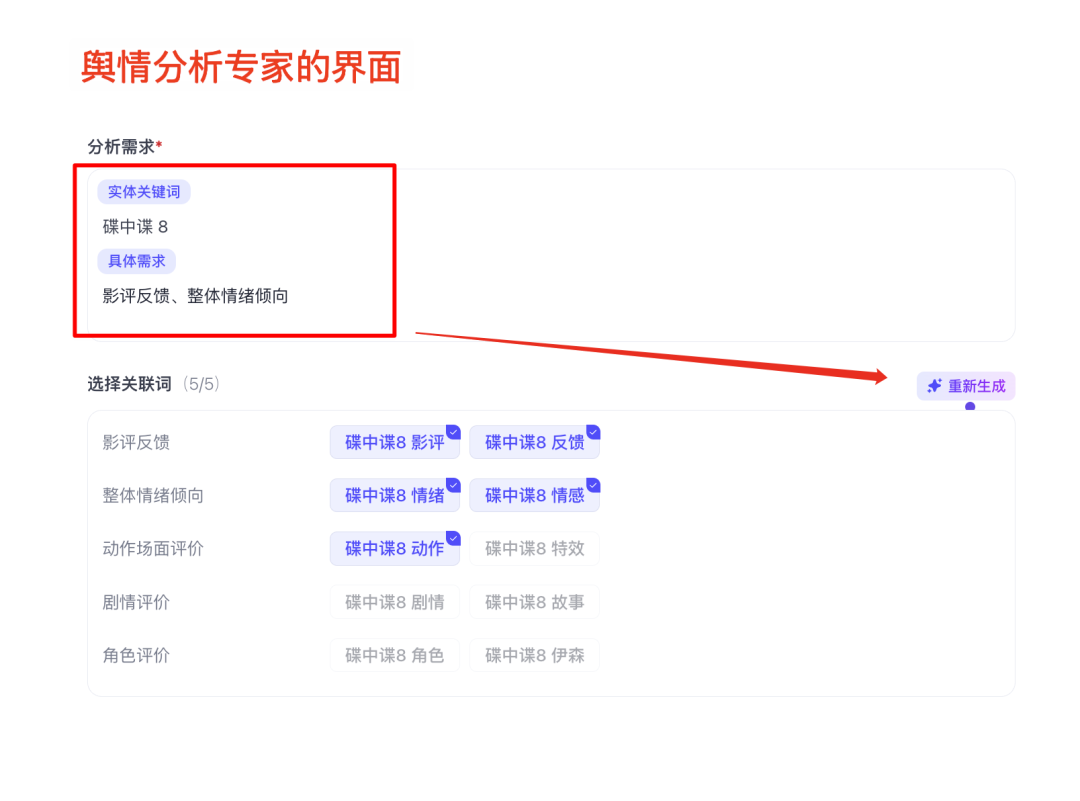Deselect the 碟中谍8 影评 keyword chip
The image size is (1080, 801).
(x=395, y=442)
